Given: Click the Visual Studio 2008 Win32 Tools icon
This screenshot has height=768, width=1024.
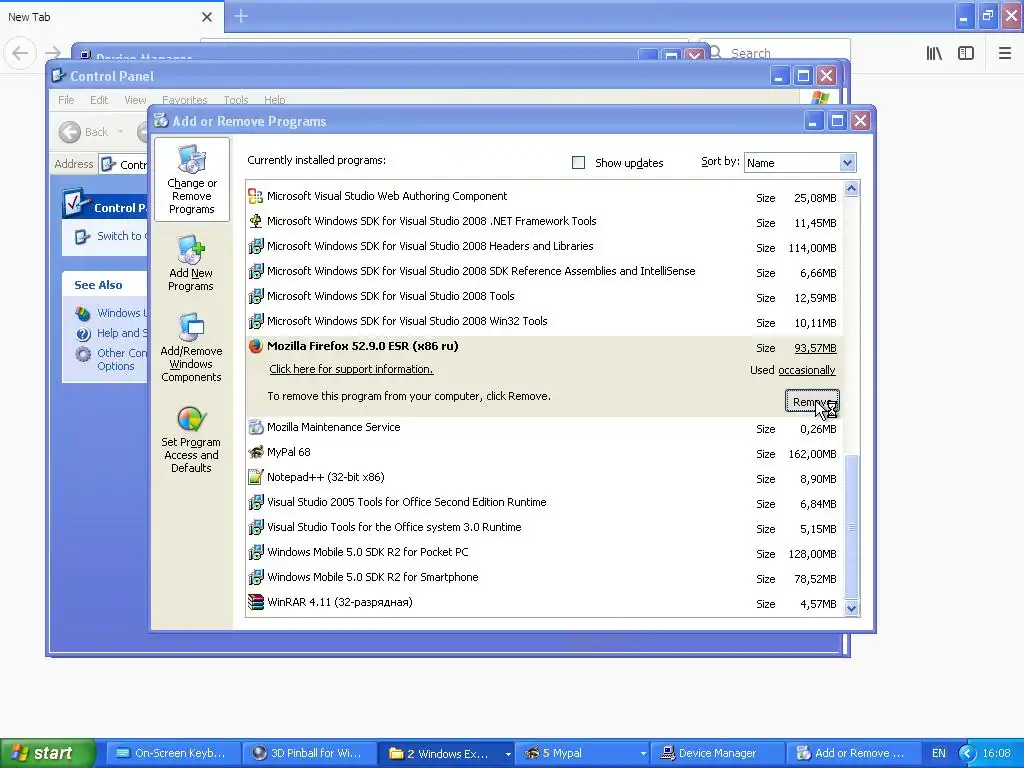Looking at the screenshot, I should pos(256,321).
